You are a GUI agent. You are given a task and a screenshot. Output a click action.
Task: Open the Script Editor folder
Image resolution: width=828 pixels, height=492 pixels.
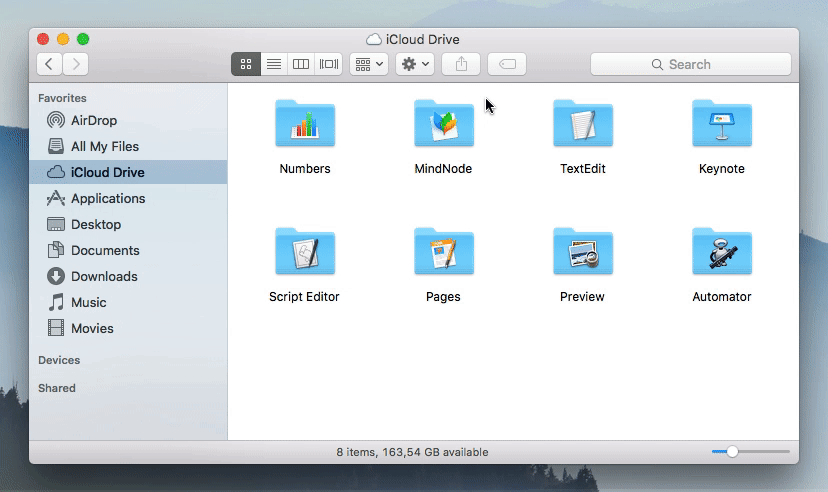pyautogui.click(x=305, y=251)
